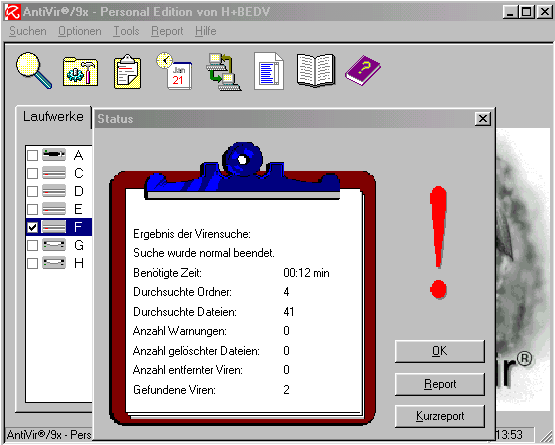The image size is (555, 445).
Task: Click drive F disk icon
Action: [x=54, y=227]
